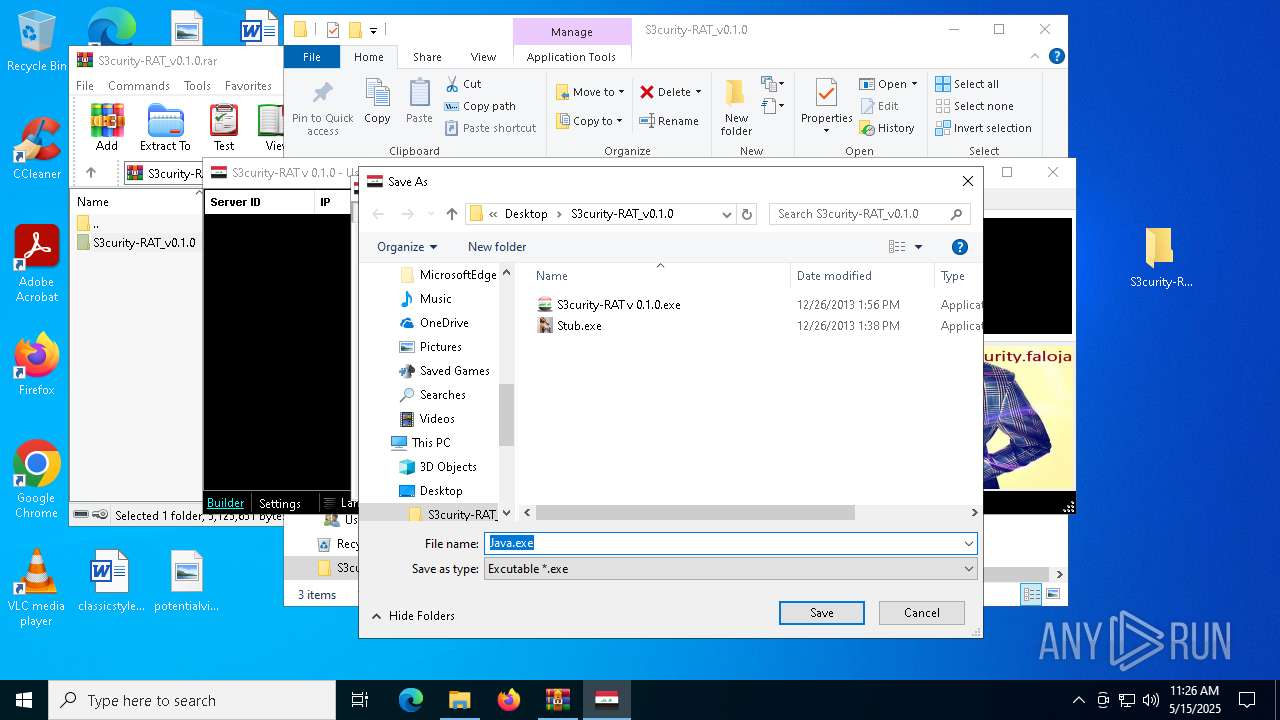
Task: Select Stub.exe in the file list
Action: (x=579, y=325)
